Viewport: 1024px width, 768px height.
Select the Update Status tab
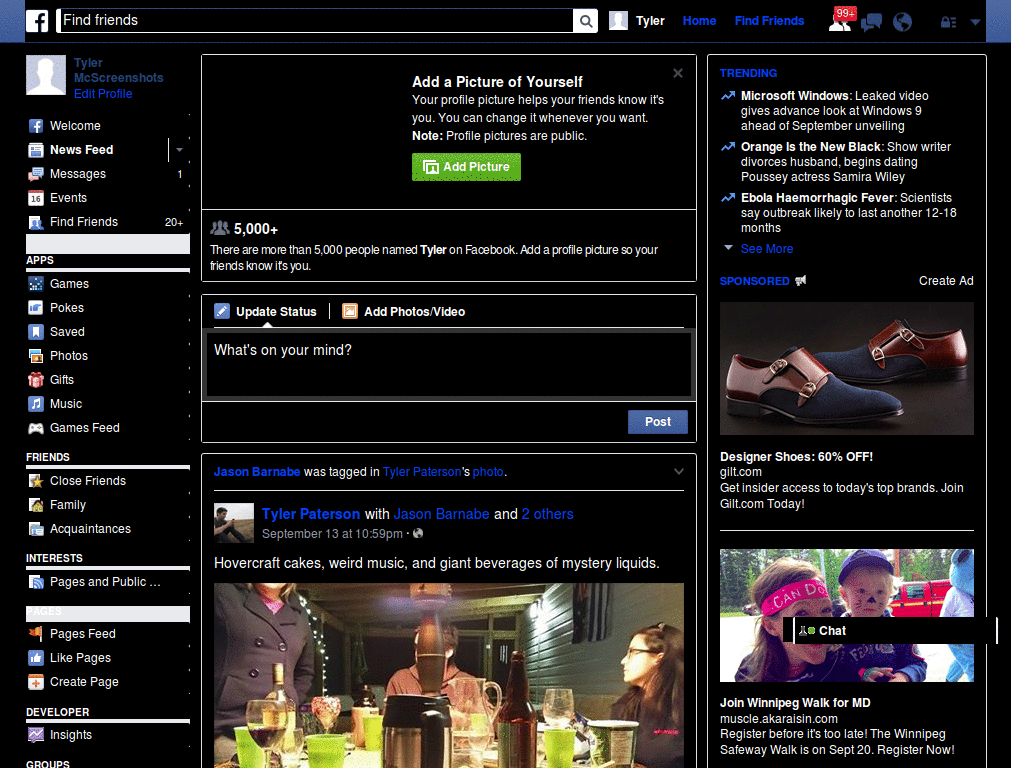point(266,312)
